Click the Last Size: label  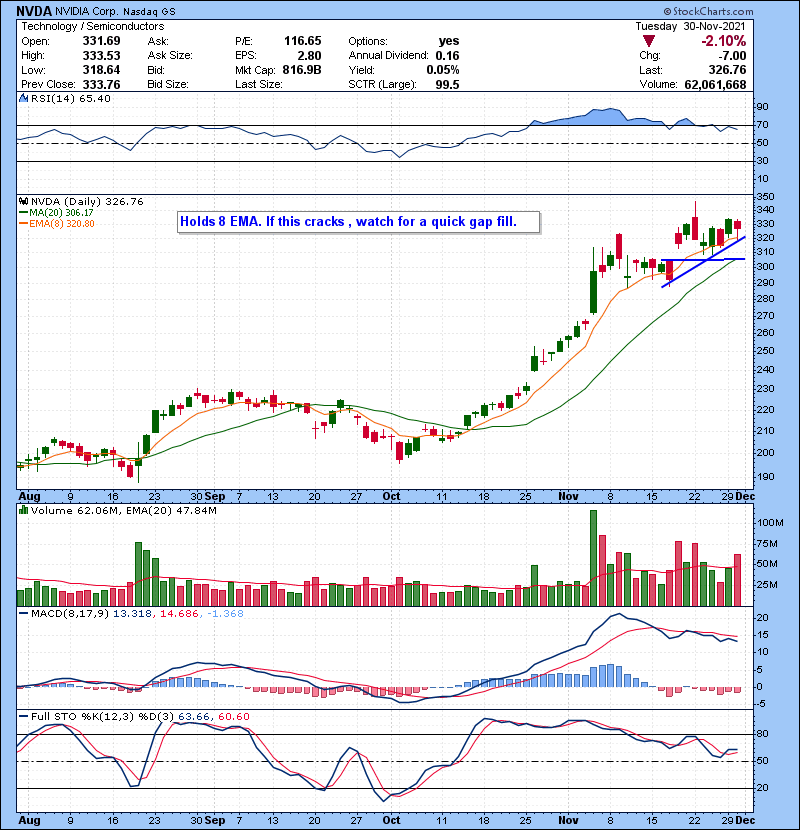tap(258, 85)
